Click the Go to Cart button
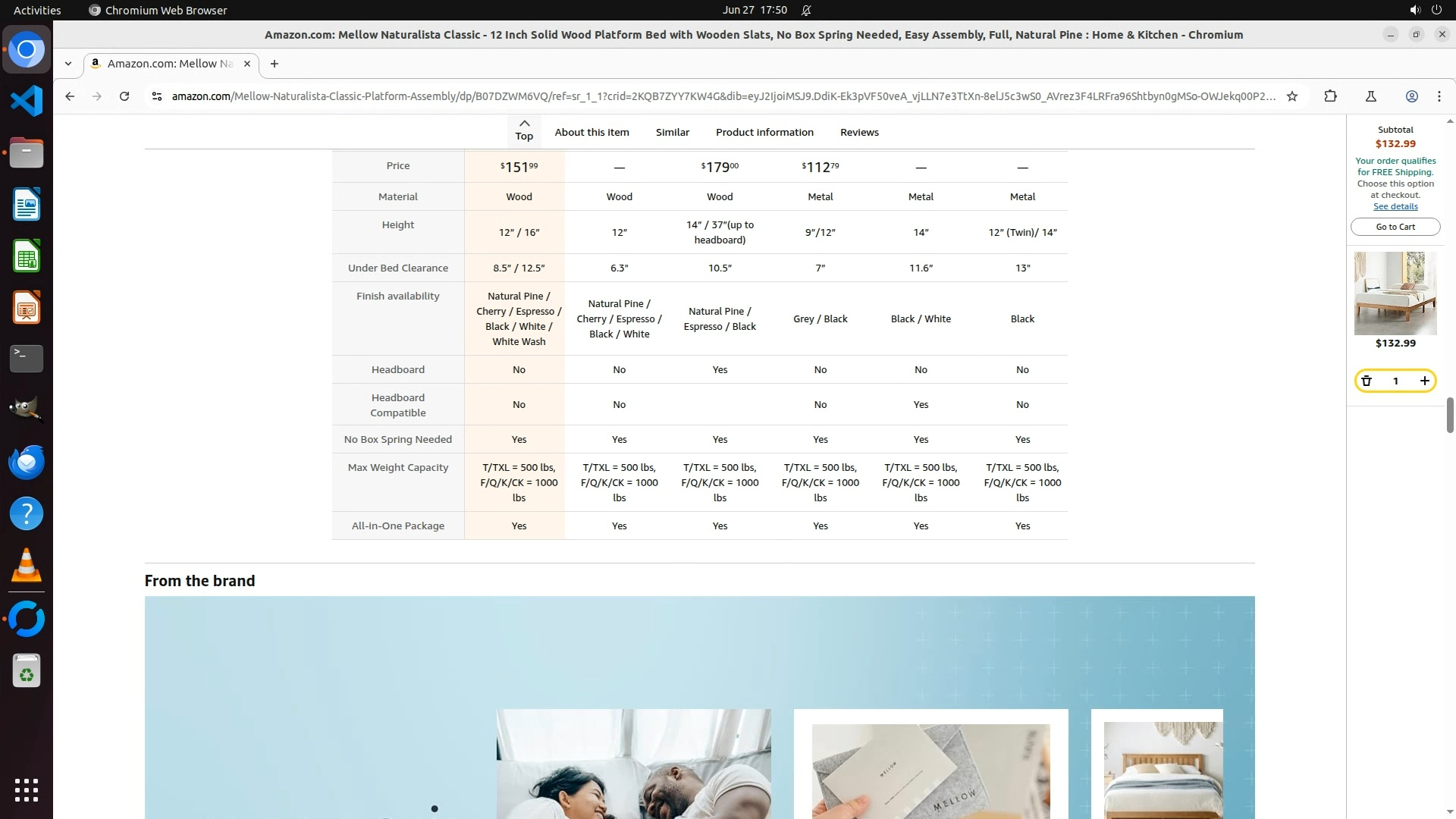Viewport: 1456px width, 819px height. pyautogui.click(x=1395, y=227)
